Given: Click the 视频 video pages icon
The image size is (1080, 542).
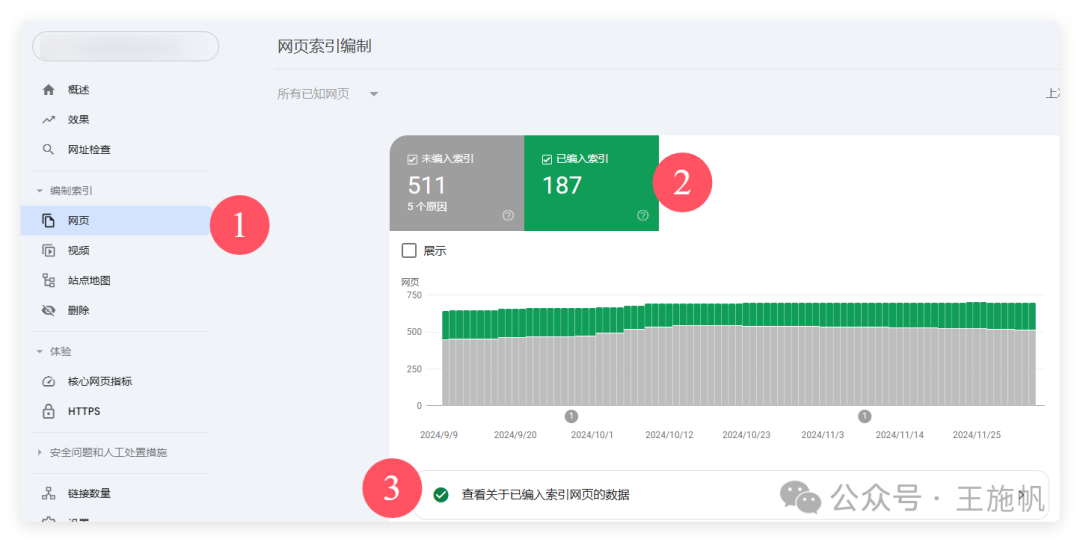Looking at the screenshot, I should [48, 251].
